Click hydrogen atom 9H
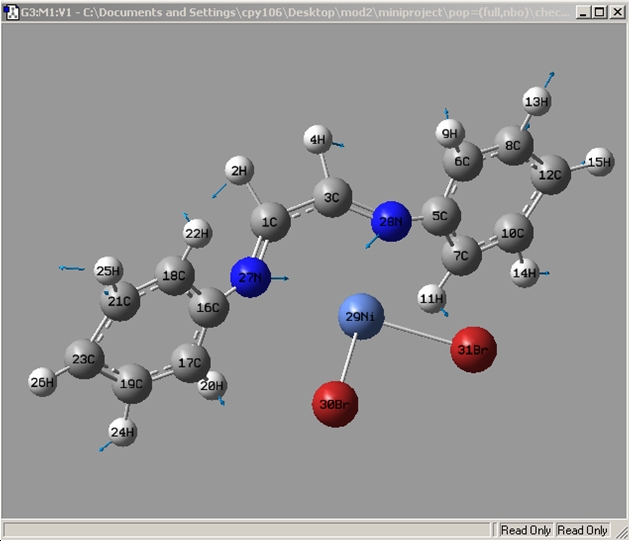The image size is (630, 541). click(x=450, y=133)
